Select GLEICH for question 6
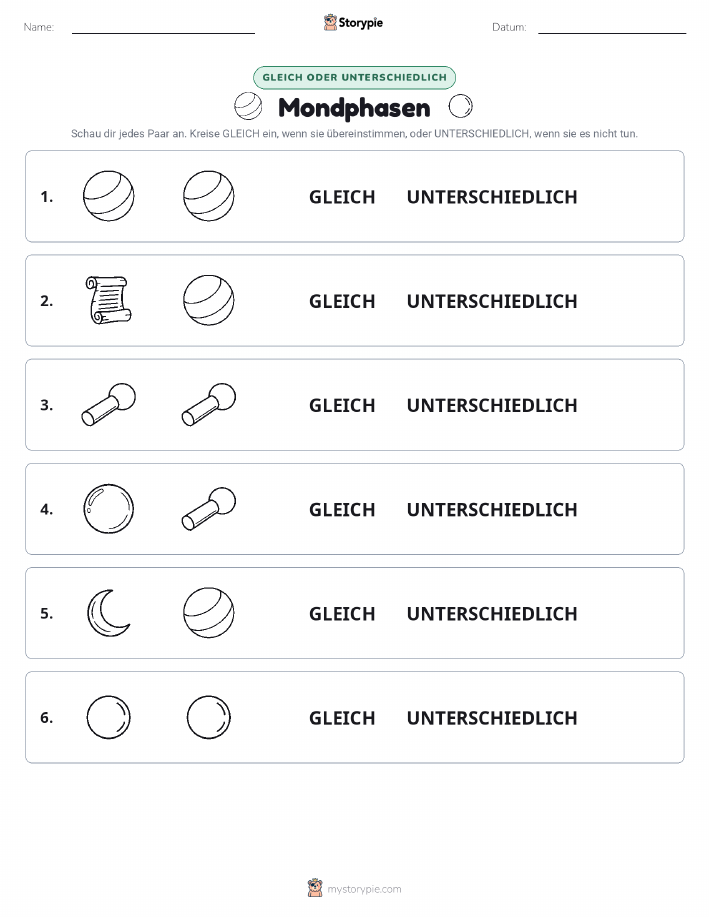The image size is (709, 917). [x=342, y=718]
